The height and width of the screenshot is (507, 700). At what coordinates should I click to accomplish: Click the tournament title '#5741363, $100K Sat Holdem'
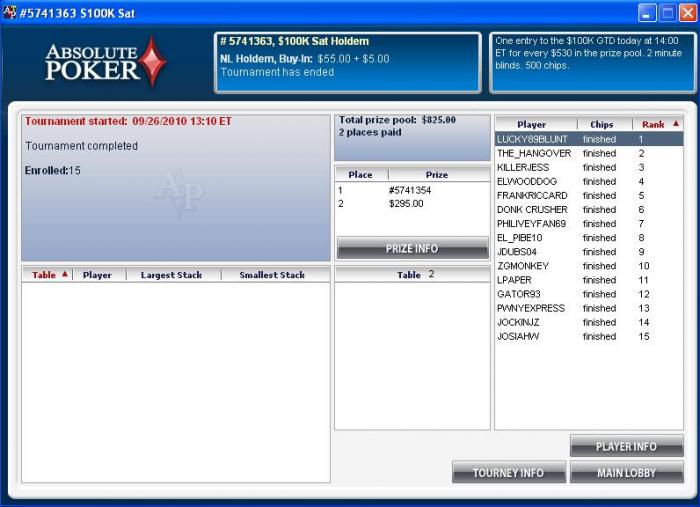click(295, 42)
